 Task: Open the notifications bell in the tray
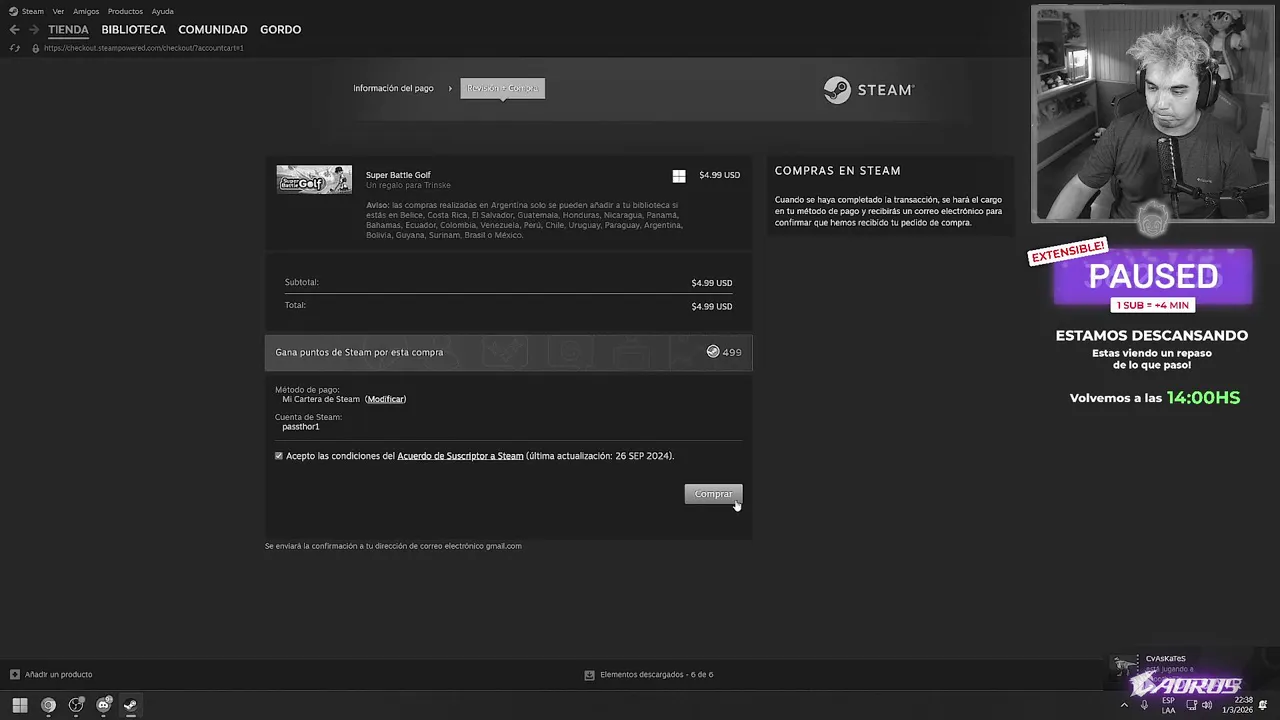(1263, 705)
